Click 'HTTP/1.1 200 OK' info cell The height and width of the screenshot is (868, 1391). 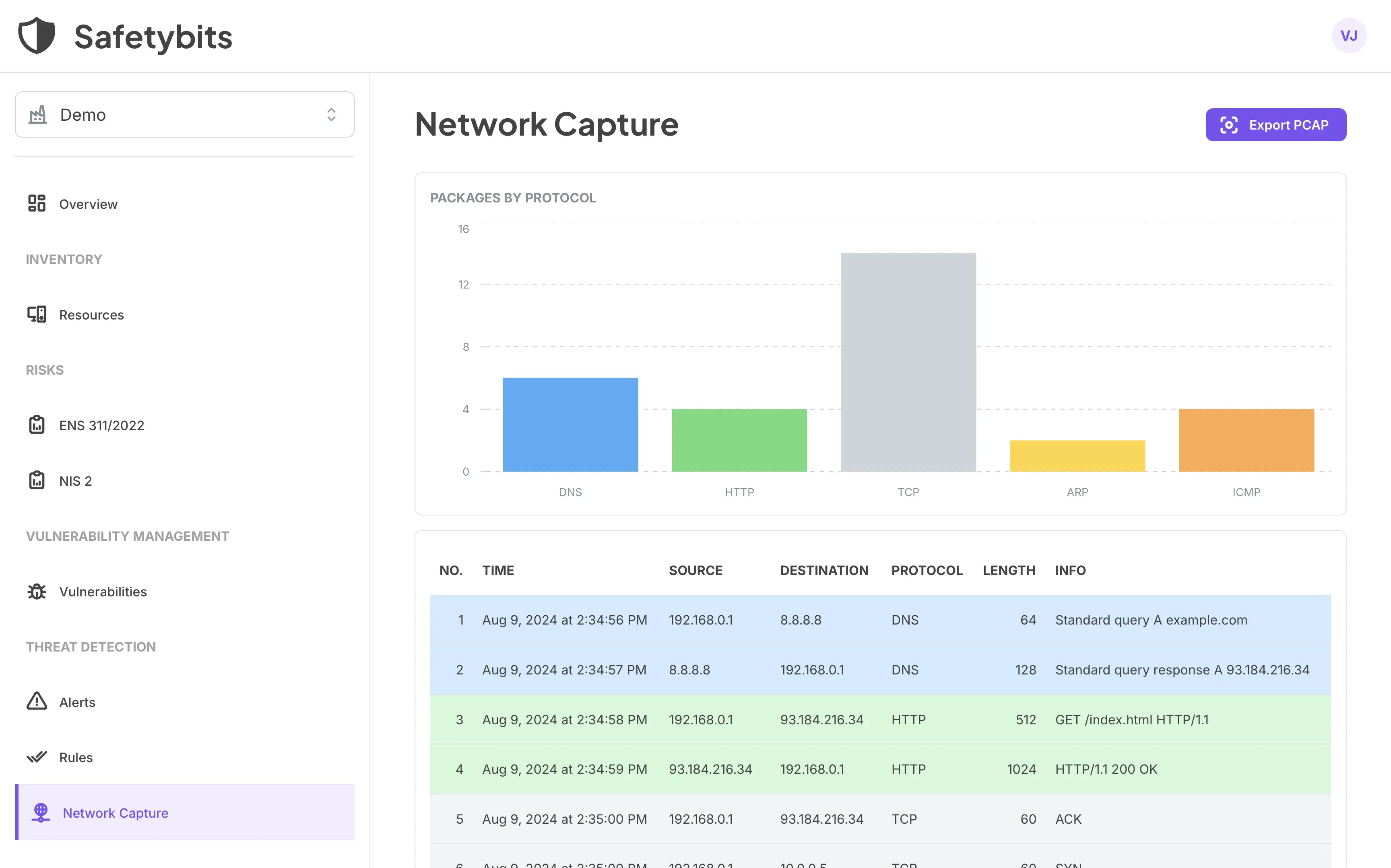point(1106,769)
